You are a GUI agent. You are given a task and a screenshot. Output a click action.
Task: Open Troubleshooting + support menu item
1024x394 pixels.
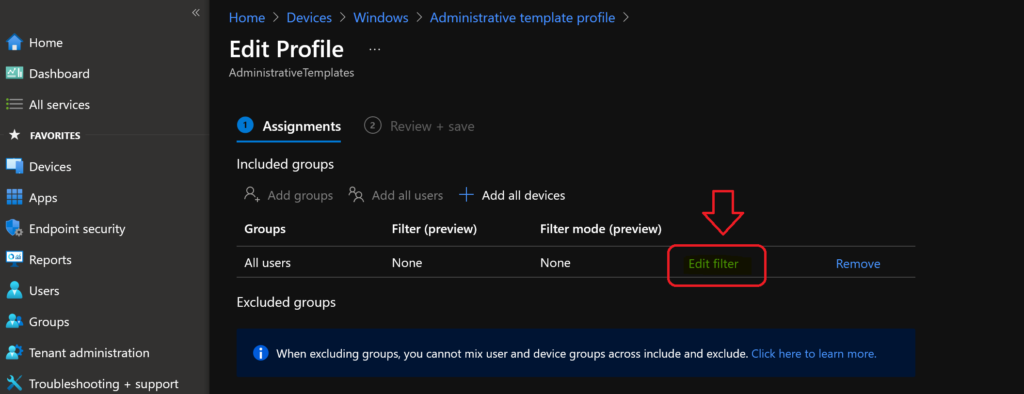104,384
